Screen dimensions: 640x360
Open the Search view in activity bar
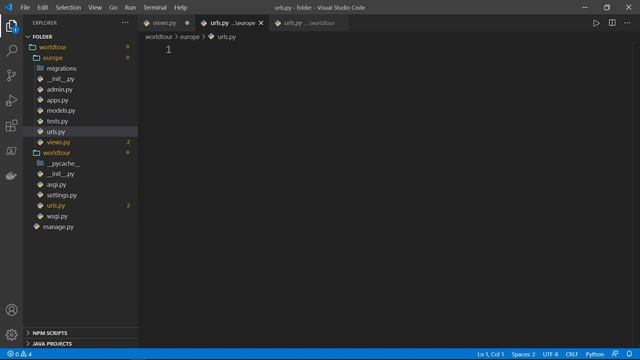click(11, 51)
